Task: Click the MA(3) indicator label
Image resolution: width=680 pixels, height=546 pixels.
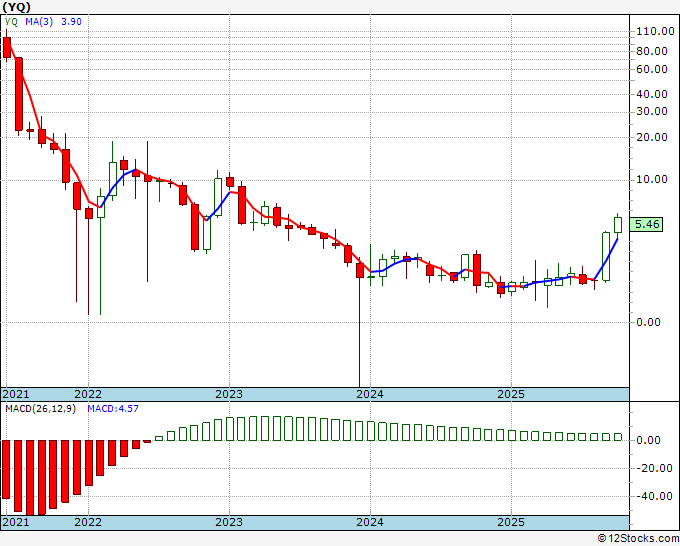Action: pyautogui.click(x=39, y=22)
